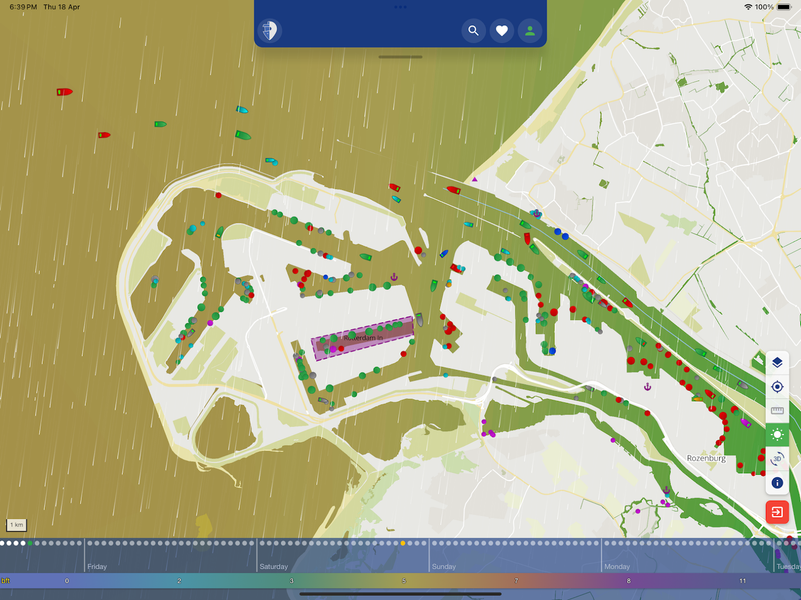Click the wind scale color bar at 5

404,580
